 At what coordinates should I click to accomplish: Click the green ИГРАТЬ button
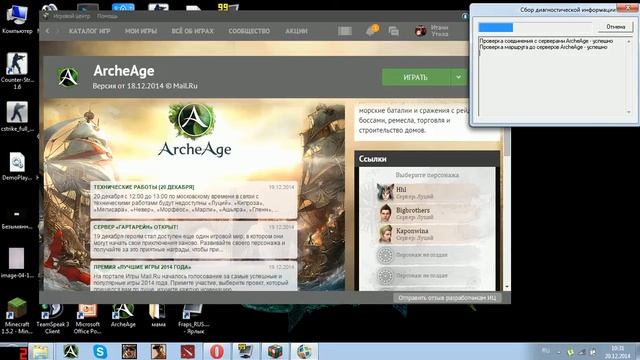416,77
